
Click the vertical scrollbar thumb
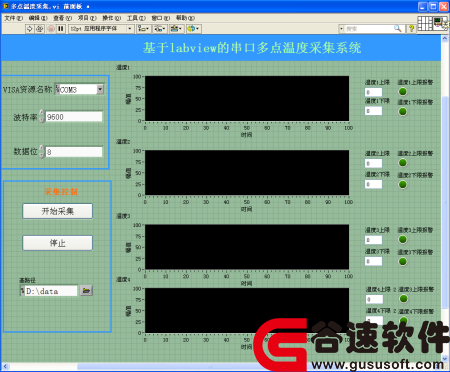tap(445, 202)
